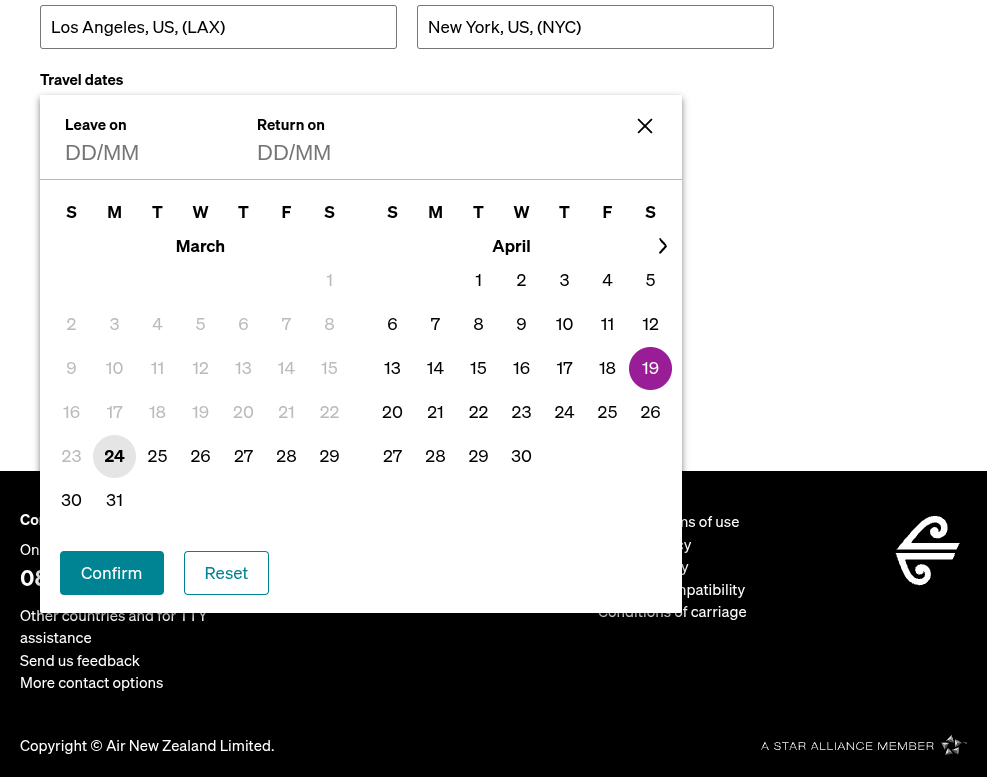987x777 pixels.
Task: Select April 12 in the calendar
Action: tap(650, 324)
